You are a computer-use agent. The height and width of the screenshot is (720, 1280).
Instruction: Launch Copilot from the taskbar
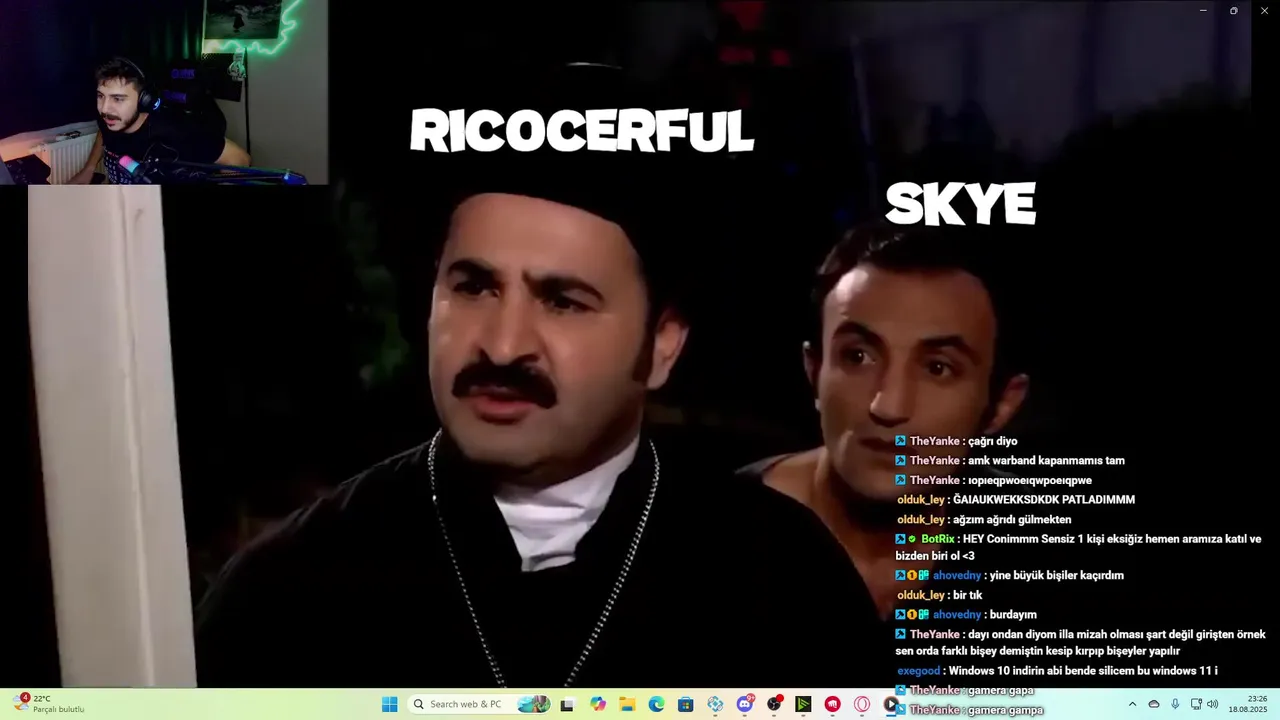(x=598, y=704)
